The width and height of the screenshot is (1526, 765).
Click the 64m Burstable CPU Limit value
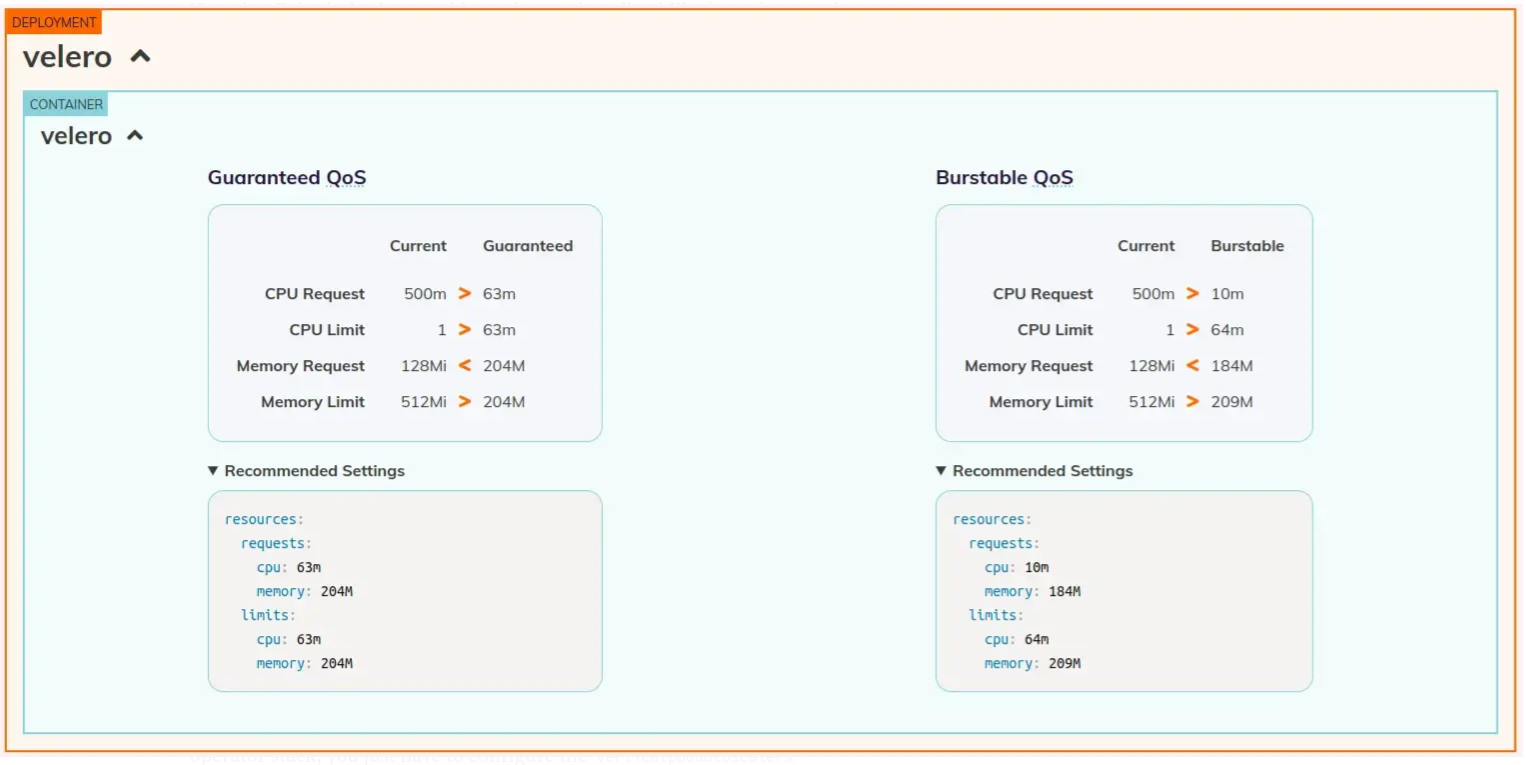[1227, 330]
